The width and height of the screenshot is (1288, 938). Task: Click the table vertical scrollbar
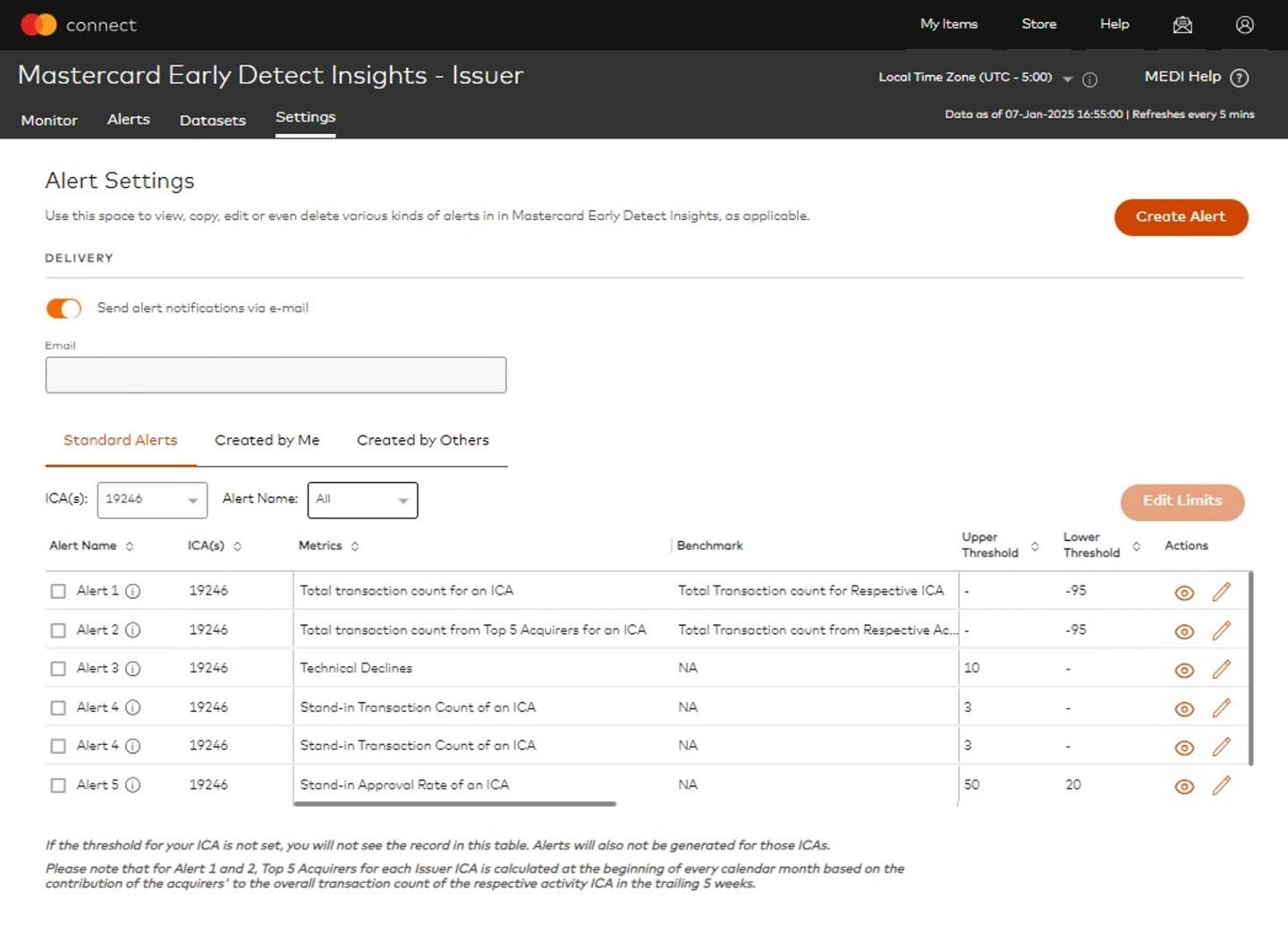pos(1250,669)
